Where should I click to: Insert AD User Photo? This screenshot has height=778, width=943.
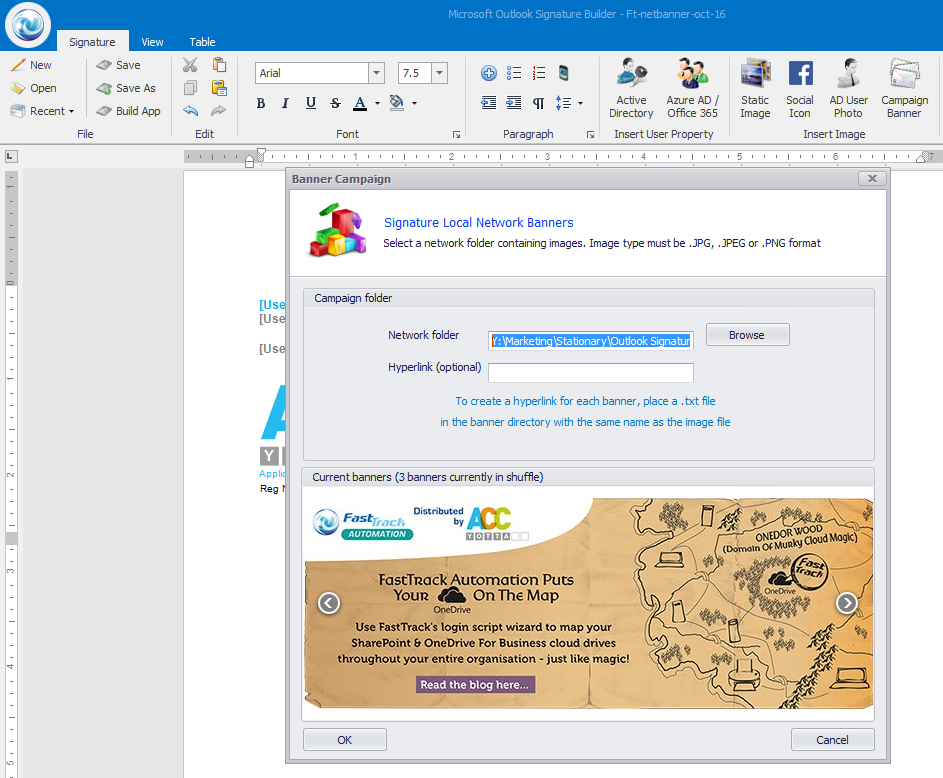click(848, 88)
